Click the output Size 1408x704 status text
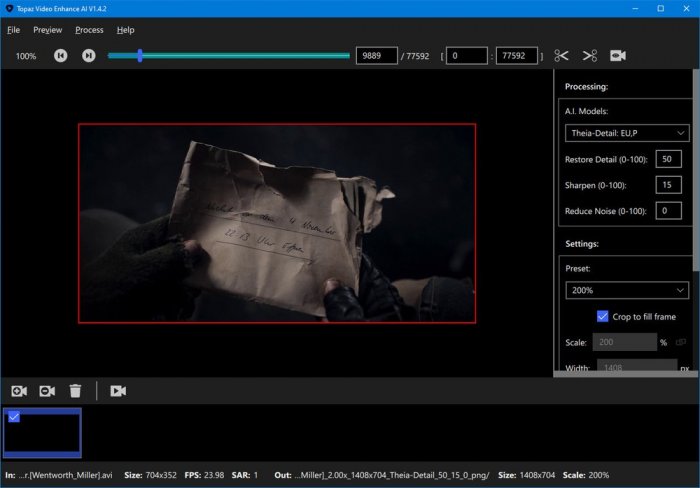This screenshot has width=700, height=488. point(526,475)
